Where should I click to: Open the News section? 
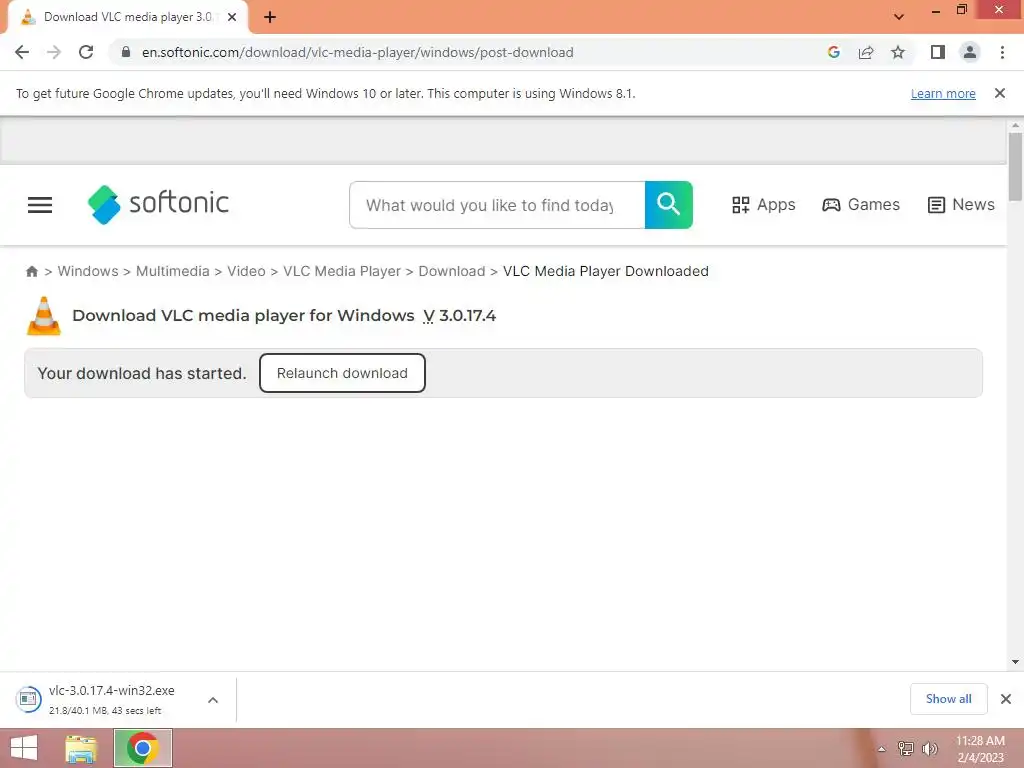961,205
